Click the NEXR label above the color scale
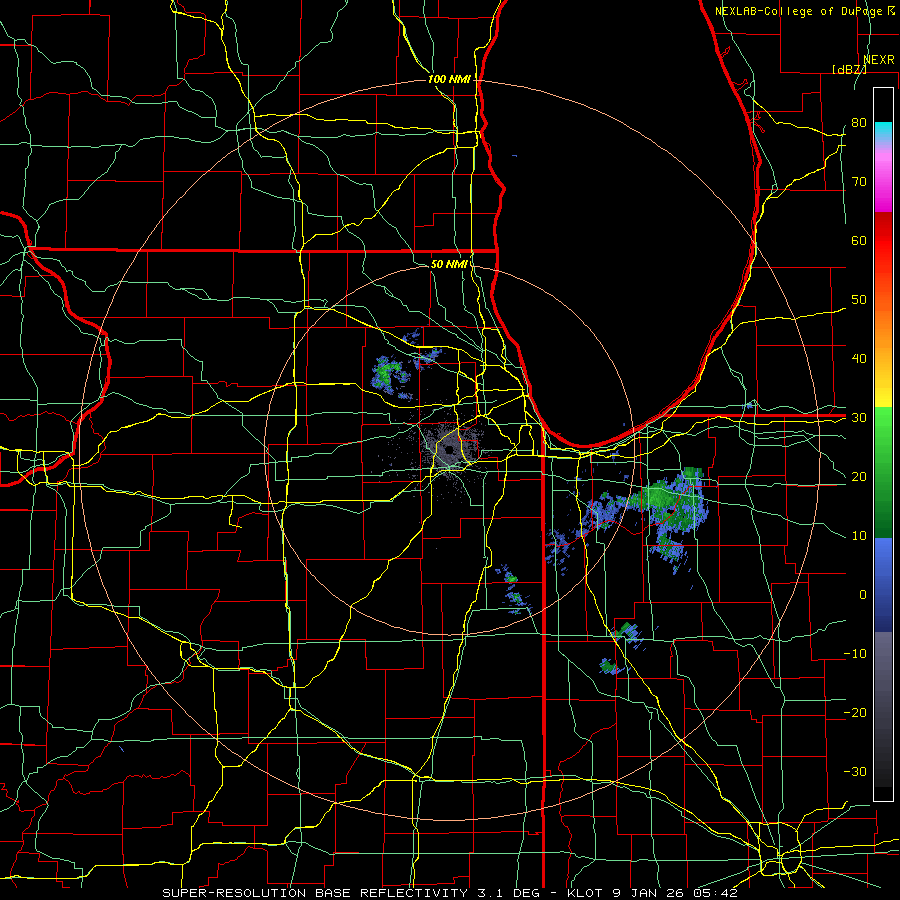This screenshot has width=900, height=900. (x=879, y=60)
